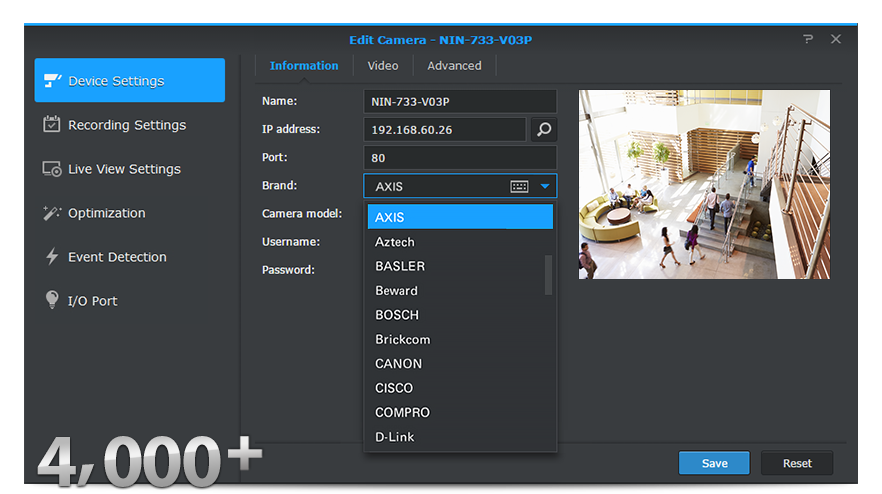Click the Camera model label
This screenshot has height=494, width=882.
click(302, 214)
